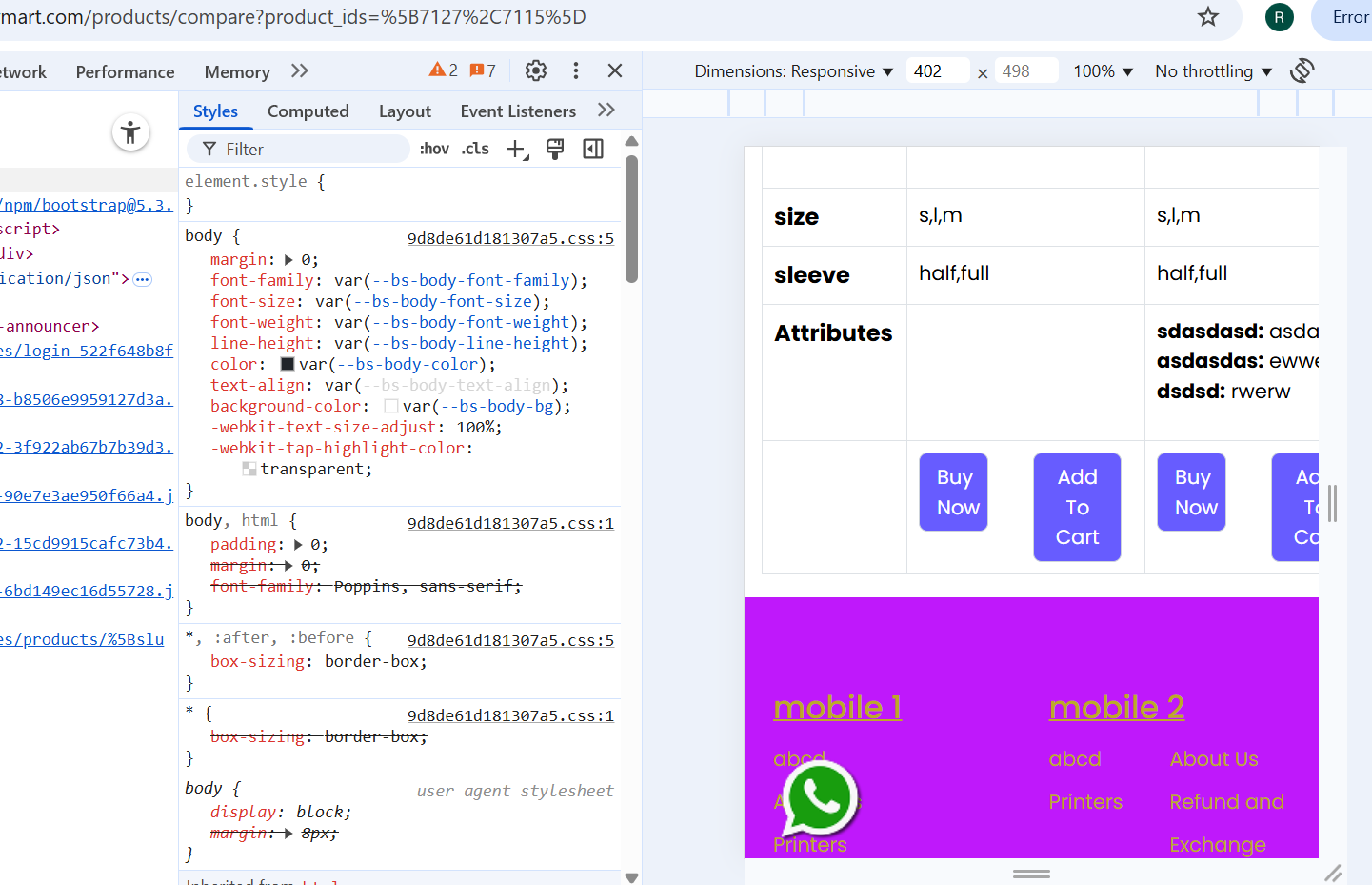Screen dimensions: 1372x885
Task: Show more DevTools main tabs
Action: (300, 70)
